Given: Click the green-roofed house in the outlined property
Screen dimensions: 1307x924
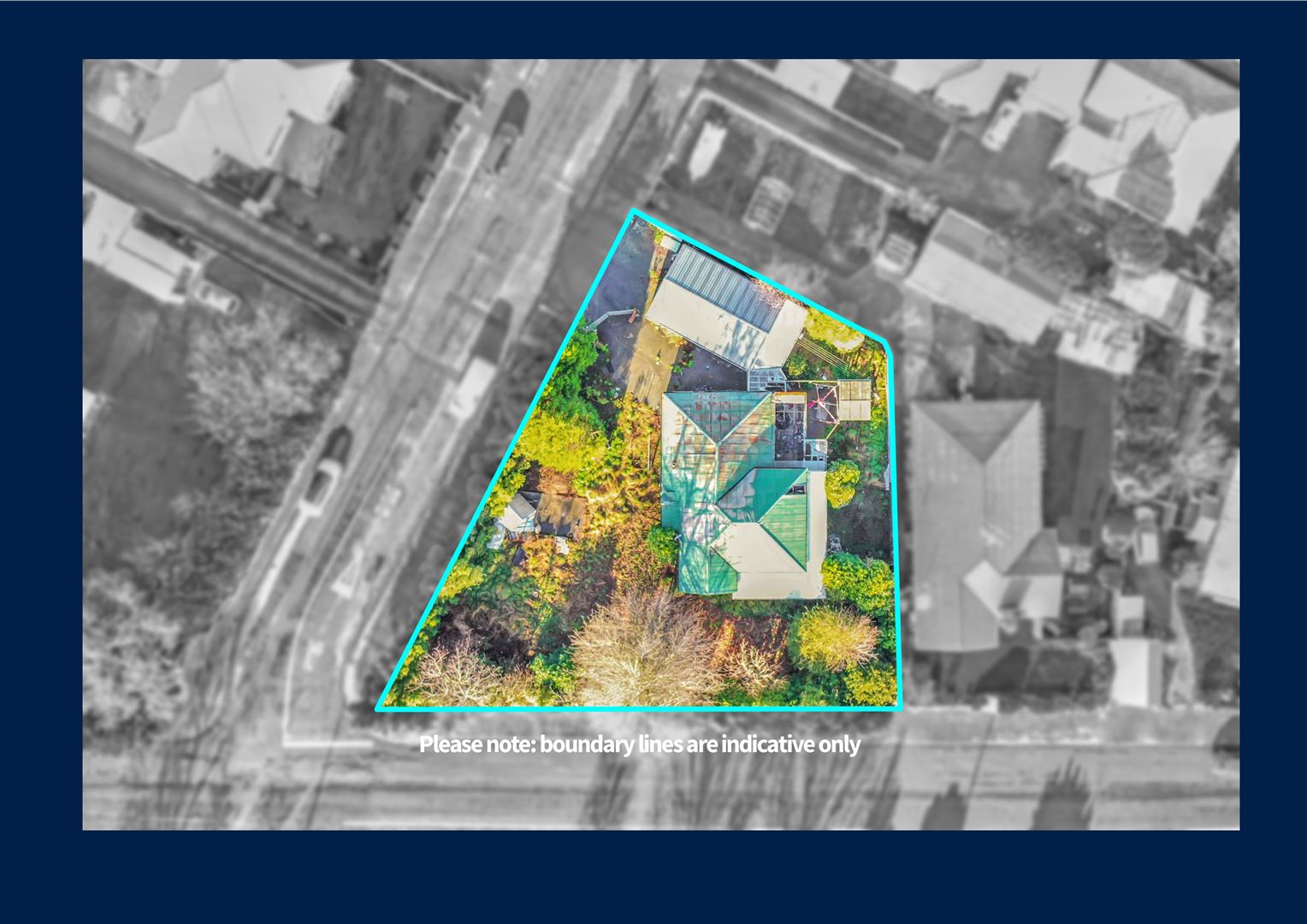Looking at the screenshot, I should coord(742,494).
